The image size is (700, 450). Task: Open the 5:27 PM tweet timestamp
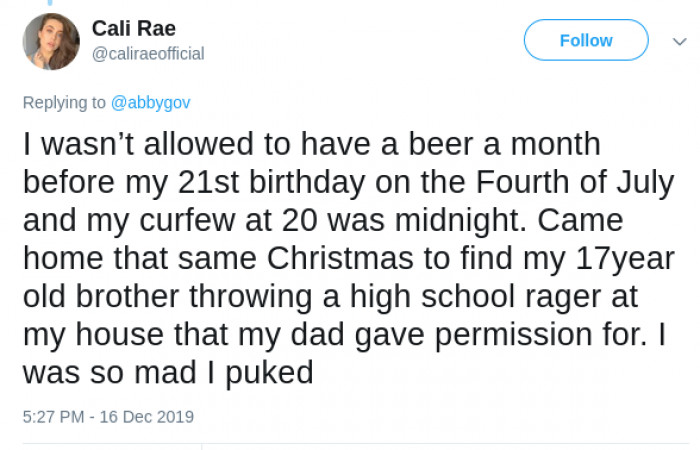pos(108,416)
